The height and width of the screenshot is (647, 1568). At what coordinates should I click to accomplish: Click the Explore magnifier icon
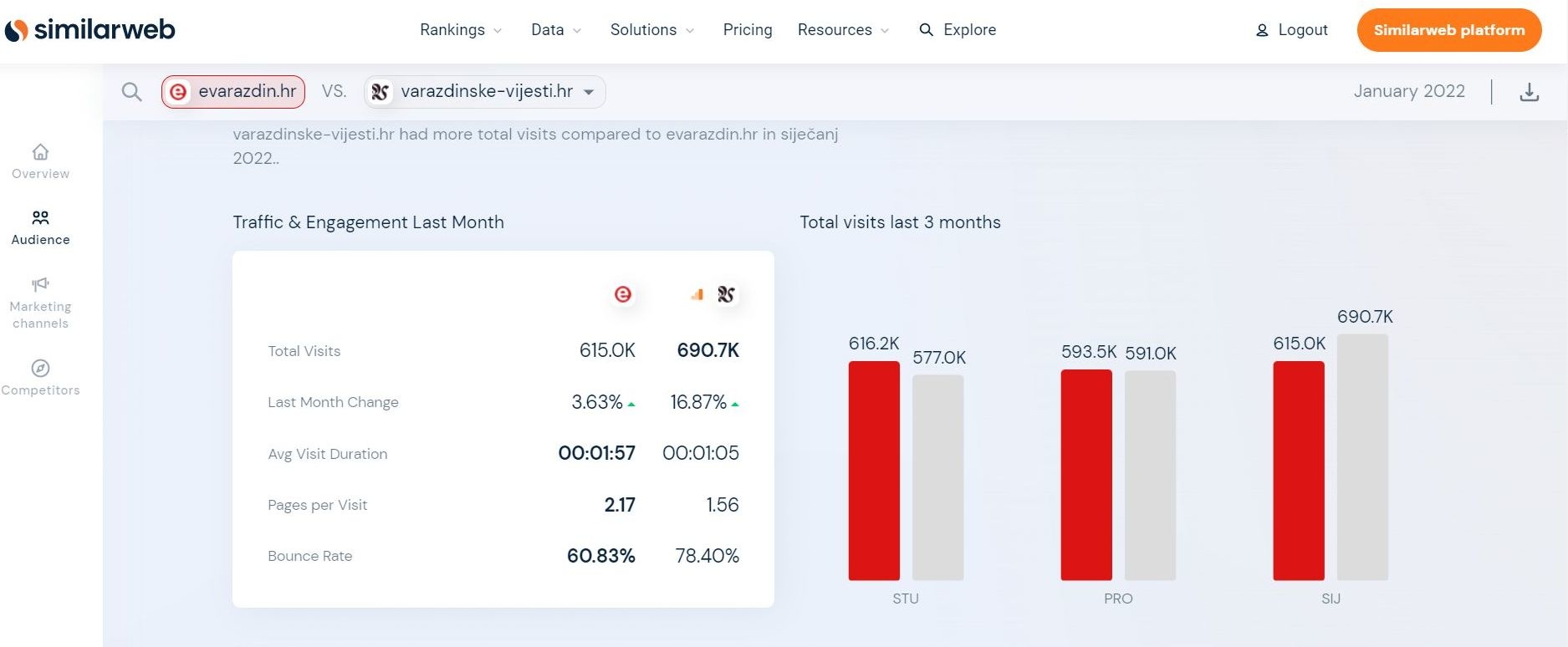[926, 30]
